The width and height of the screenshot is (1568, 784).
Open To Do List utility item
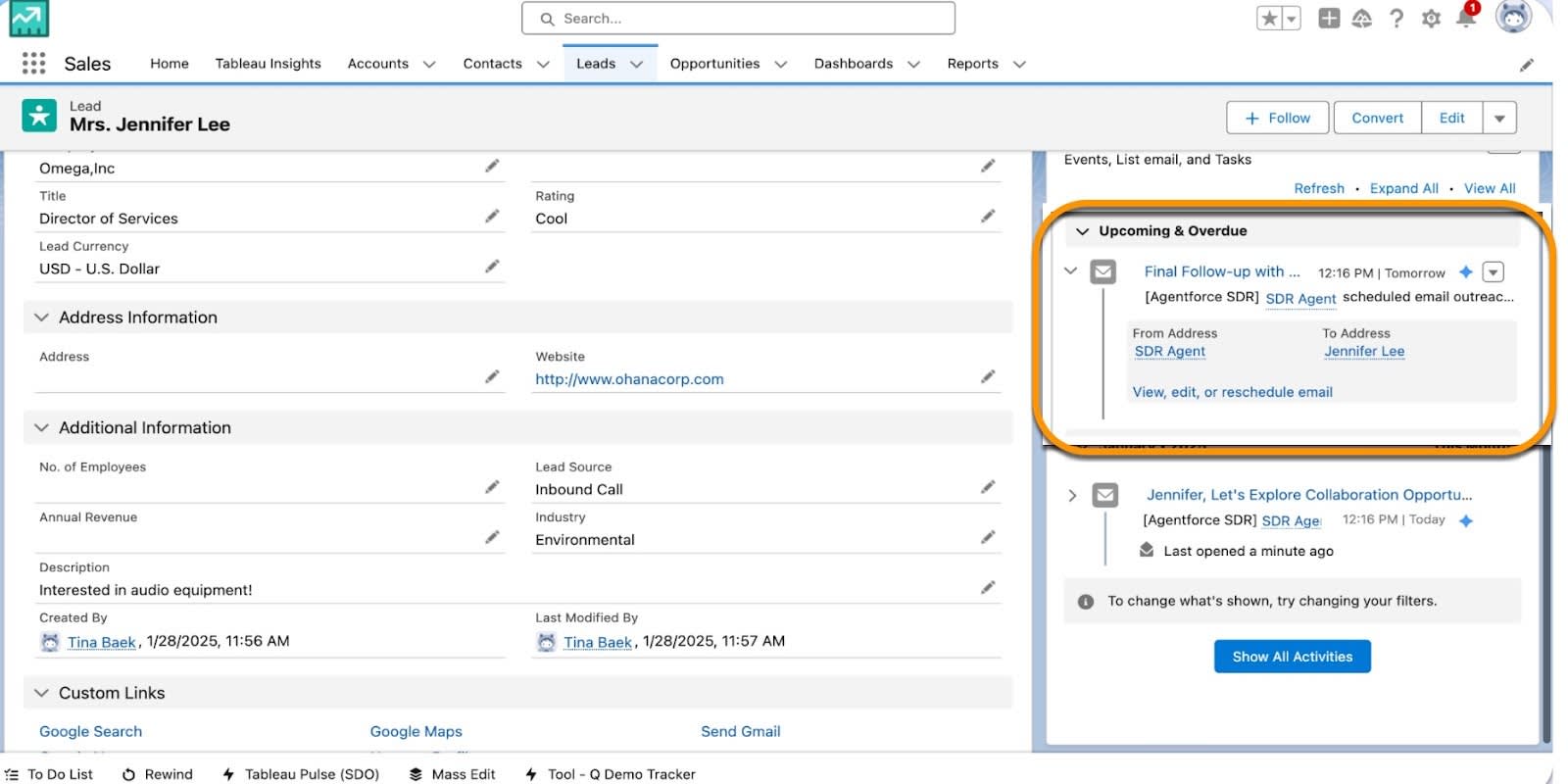pyautogui.click(x=49, y=774)
